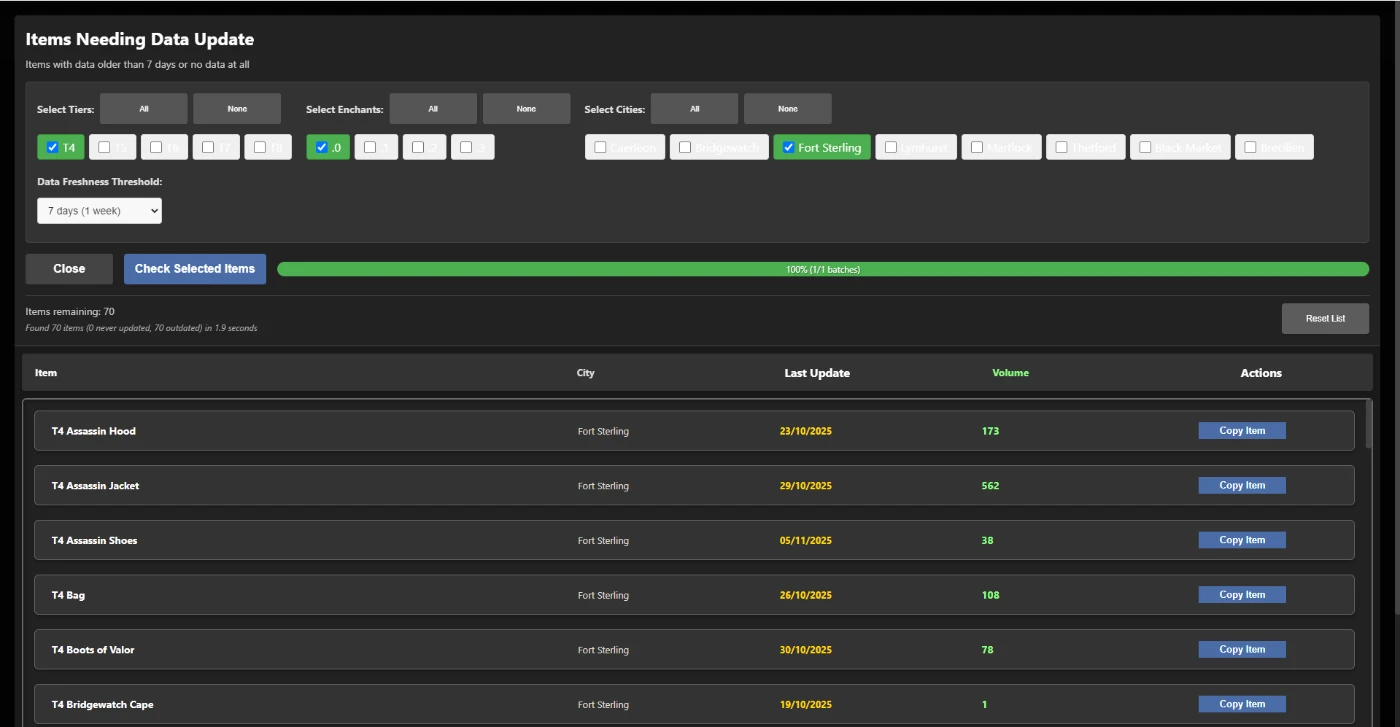Toggle the .0 enchant checkbox
The height and width of the screenshot is (727, 1400).
[x=322, y=148]
